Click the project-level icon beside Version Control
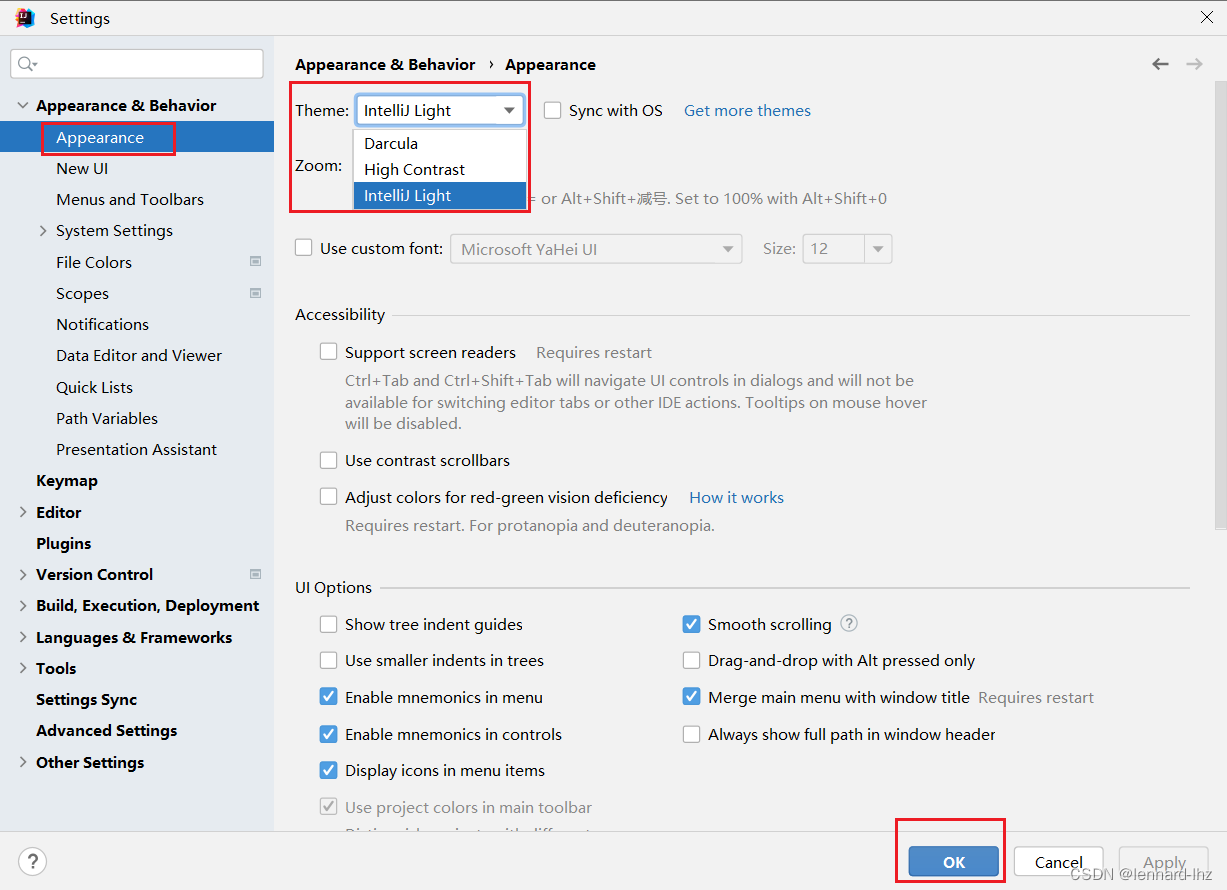The image size is (1227, 890). pyautogui.click(x=255, y=574)
